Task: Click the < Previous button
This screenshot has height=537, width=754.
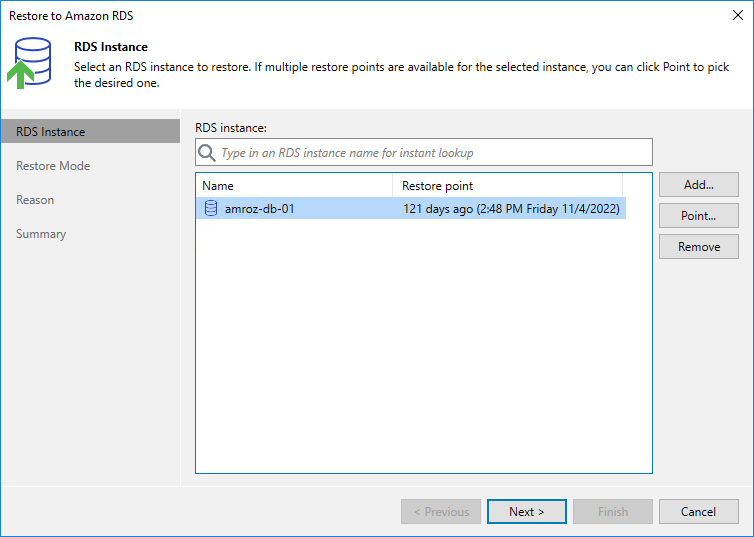Action: pyautogui.click(x=440, y=512)
